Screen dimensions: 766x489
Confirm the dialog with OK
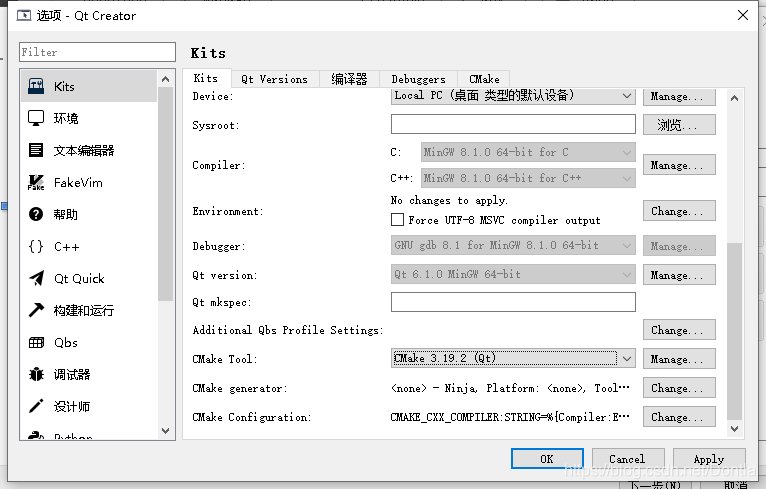(x=547, y=459)
